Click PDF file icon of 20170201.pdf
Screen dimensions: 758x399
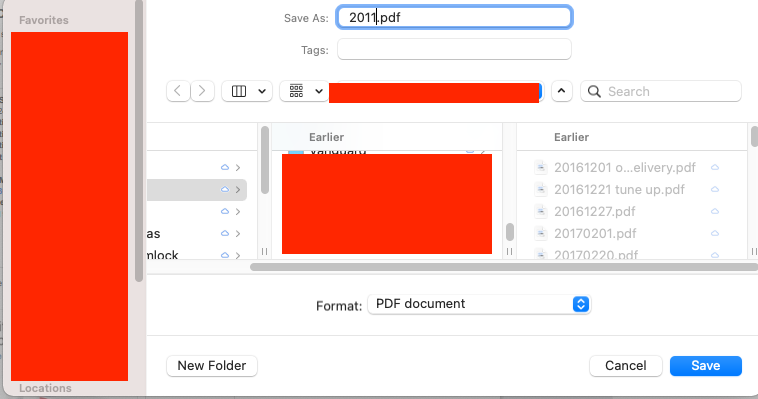click(541, 234)
